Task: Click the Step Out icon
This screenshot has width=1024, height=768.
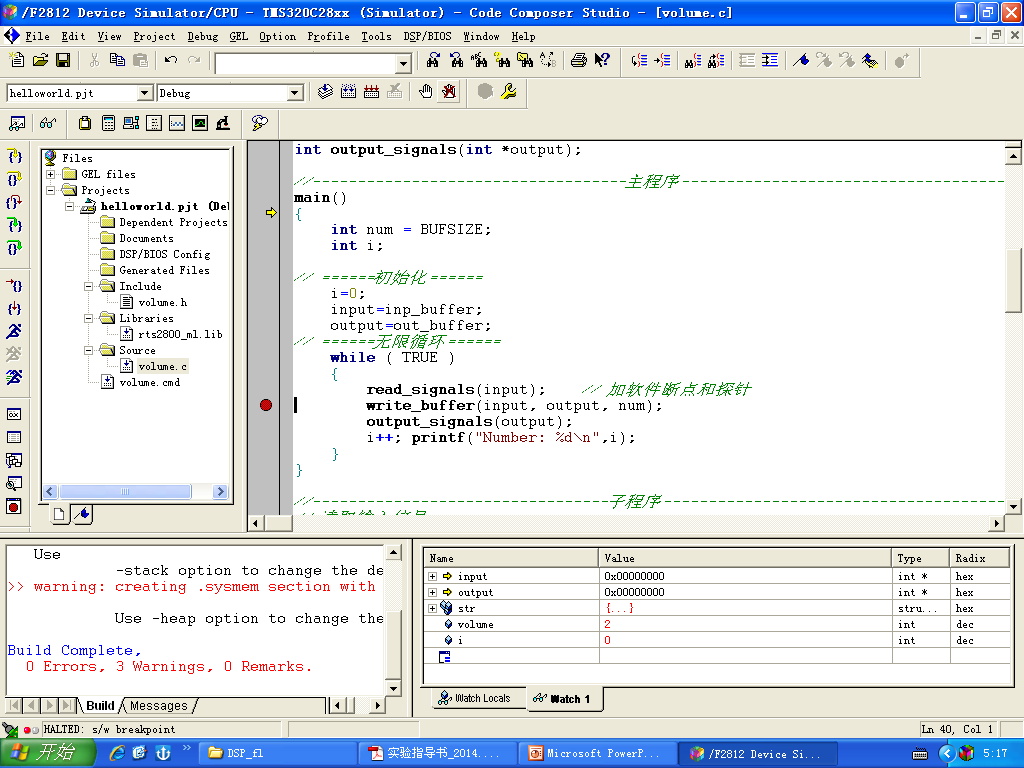Action: [14, 202]
